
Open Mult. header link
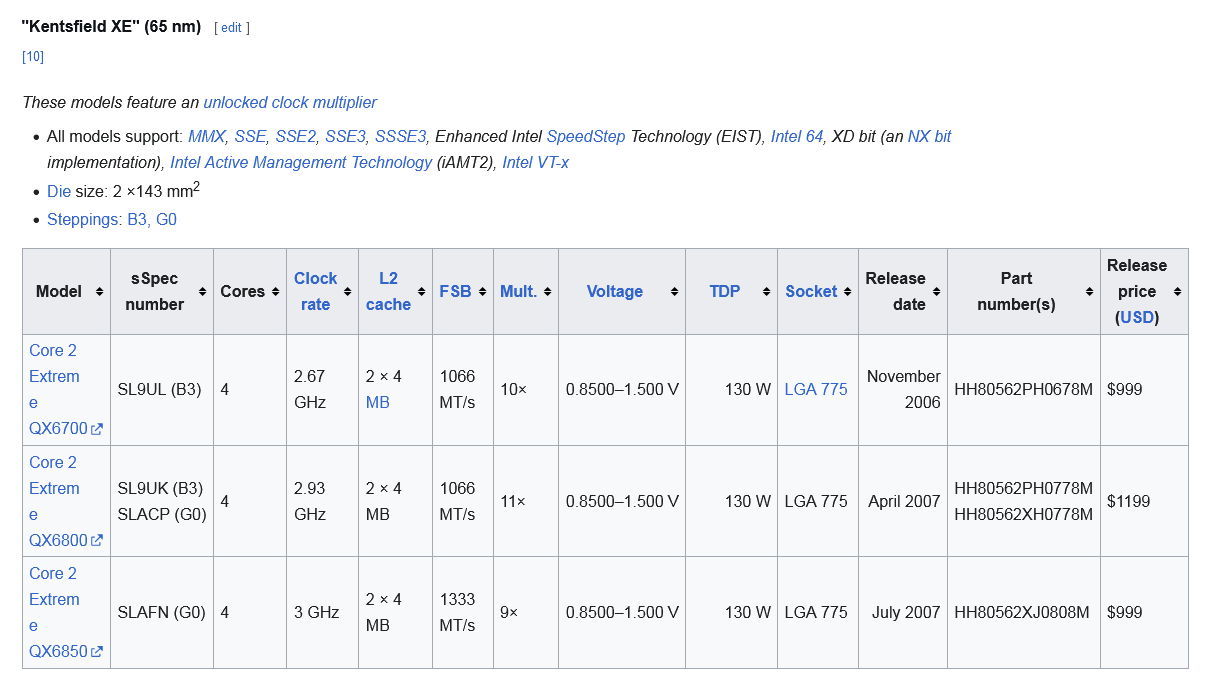(519, 292)
